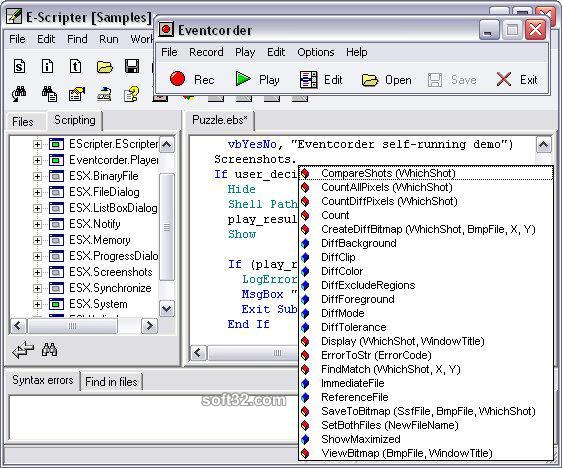Open Eventcorder Edit menu
The width and height of the screenshot is (562, 468).
[x=276, y=52]
